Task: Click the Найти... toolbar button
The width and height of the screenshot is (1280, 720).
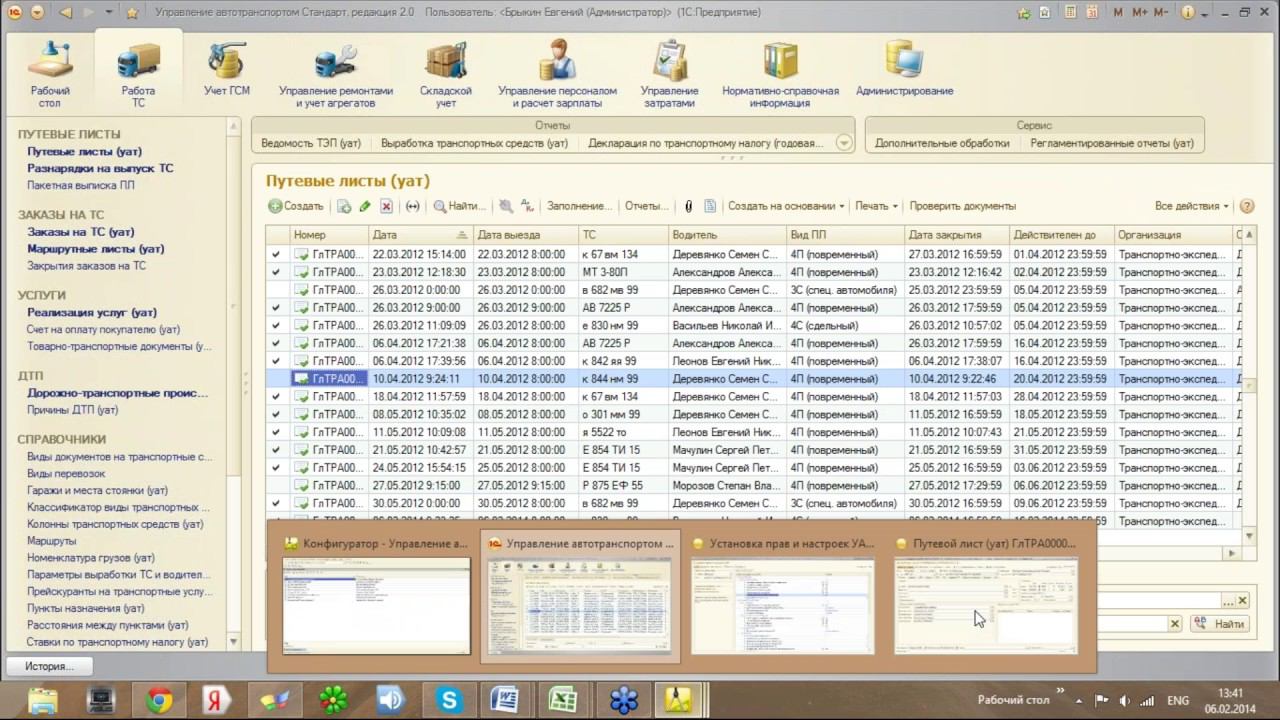Action: [x=459, y=206]
